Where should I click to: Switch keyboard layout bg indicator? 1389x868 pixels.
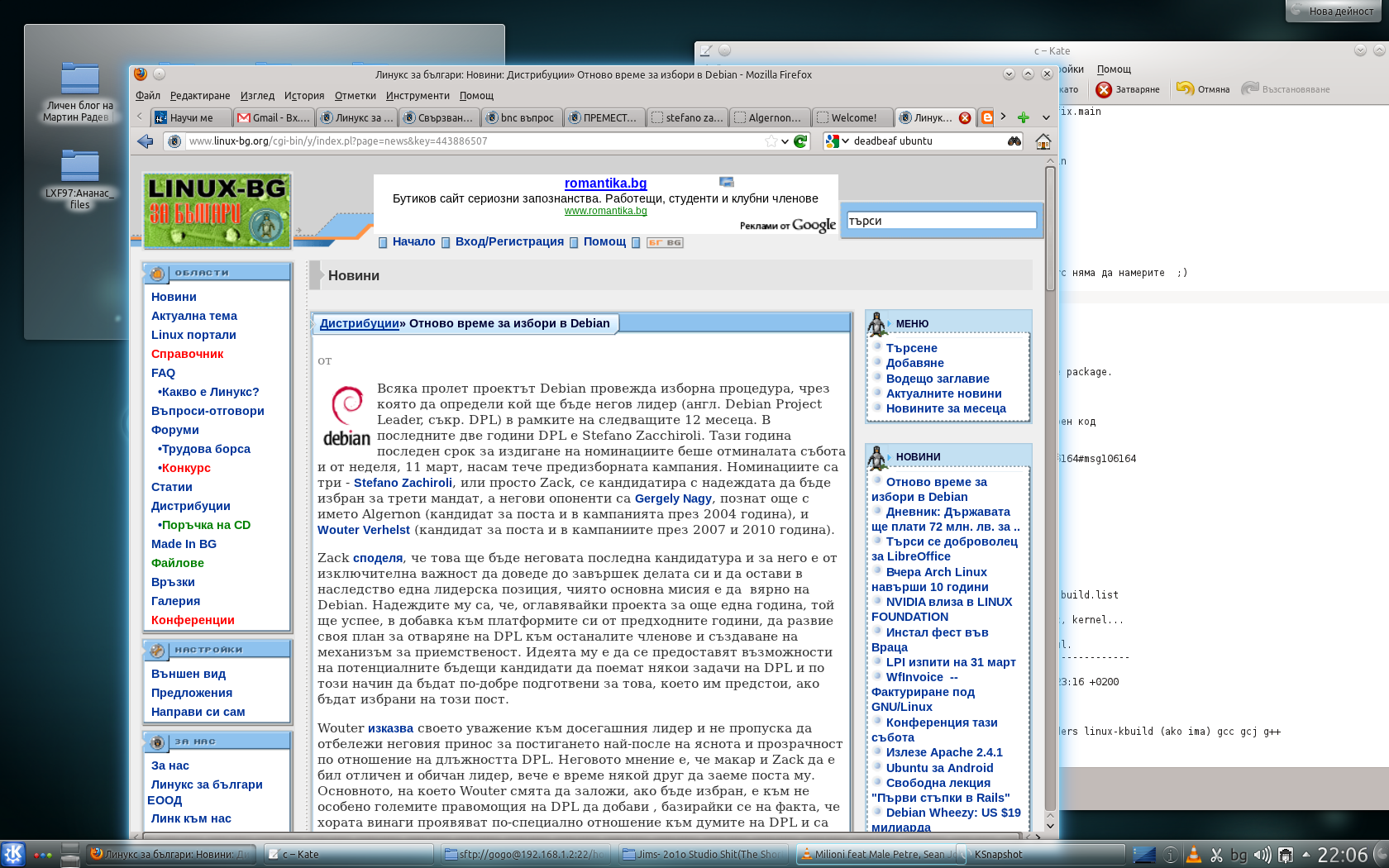(x=1239, y=855)
